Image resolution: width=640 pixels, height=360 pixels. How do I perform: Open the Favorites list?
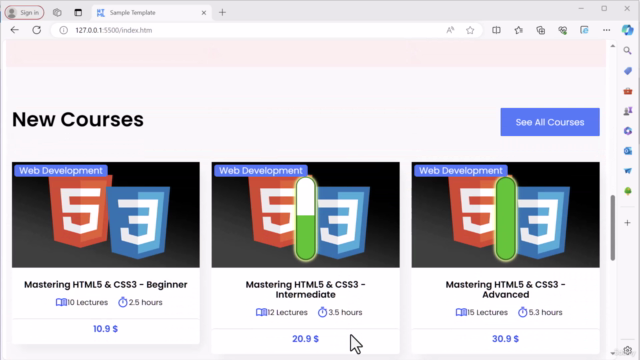click(x=518, y=30)
